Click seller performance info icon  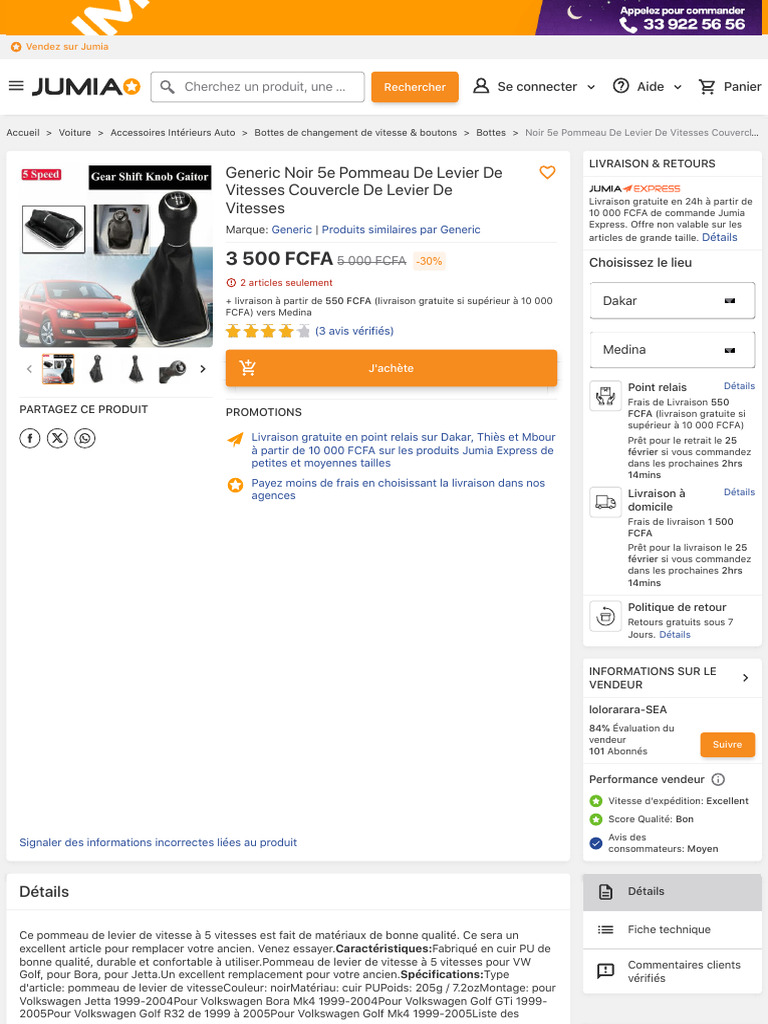[x=718, y=779]
